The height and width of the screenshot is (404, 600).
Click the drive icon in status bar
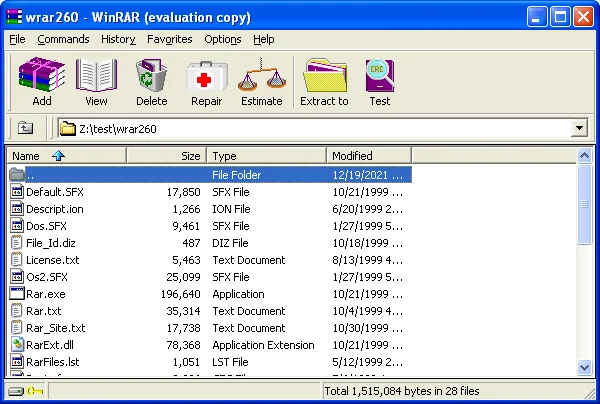point(16,391)
